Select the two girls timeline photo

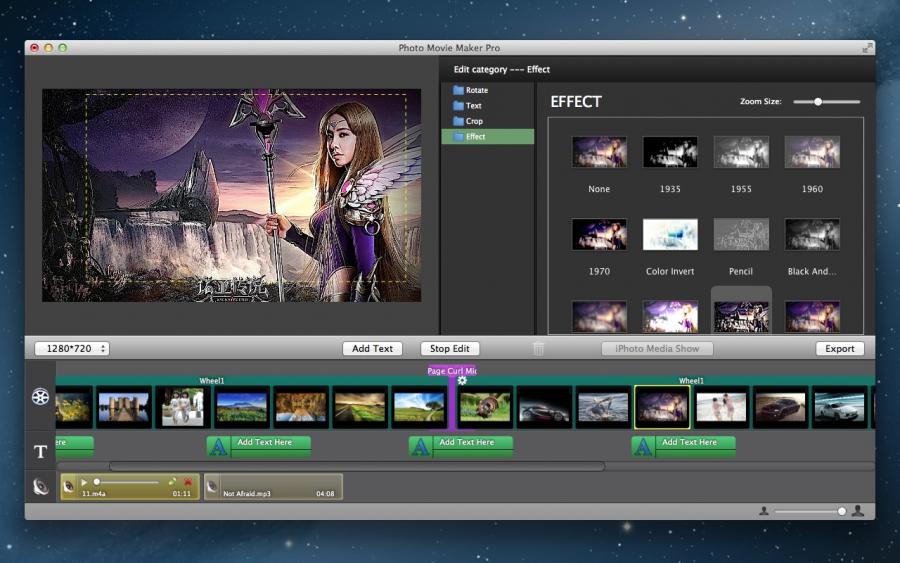click(x=183, y=407)
